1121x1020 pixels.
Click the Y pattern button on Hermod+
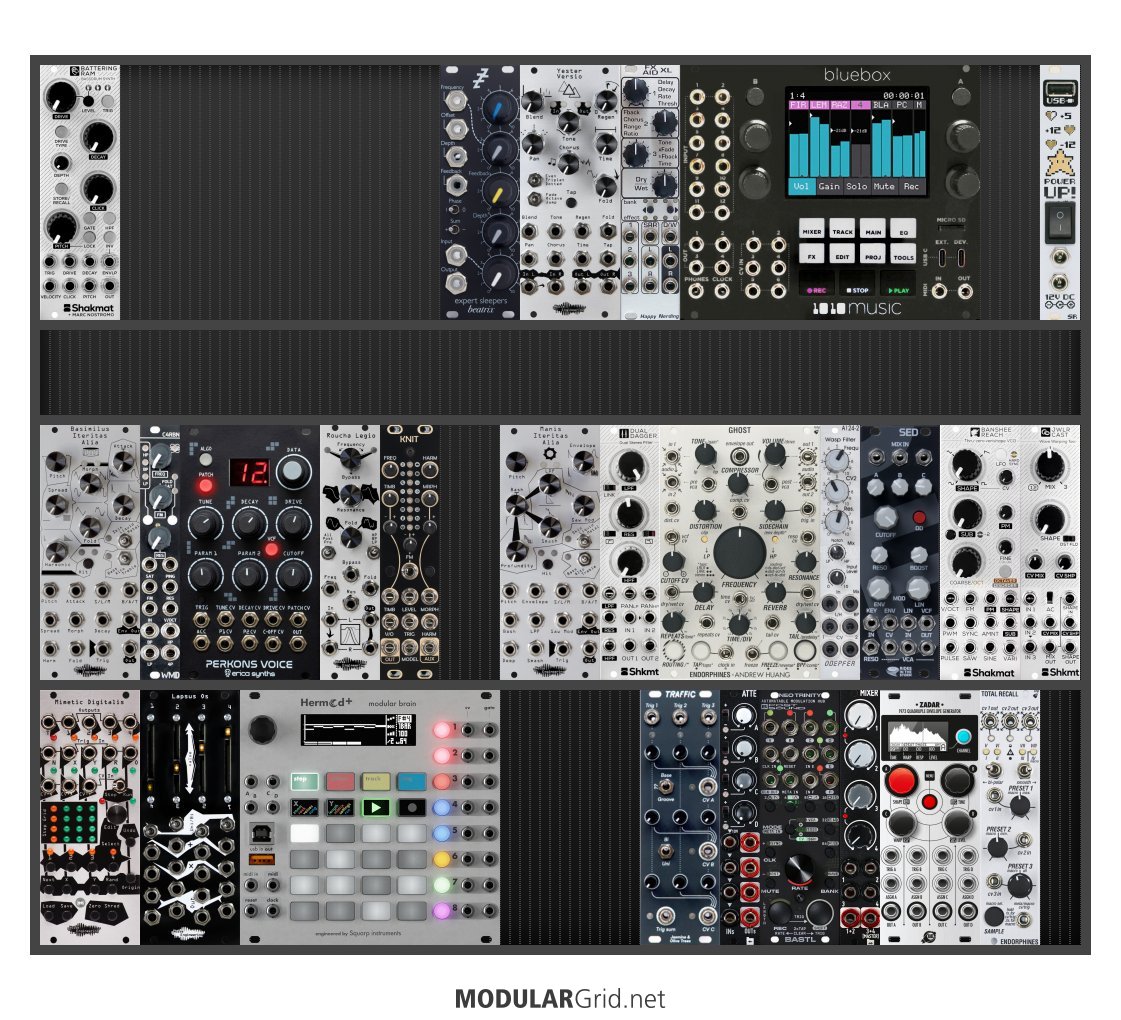pyautogui.click(x=340, y=808)
